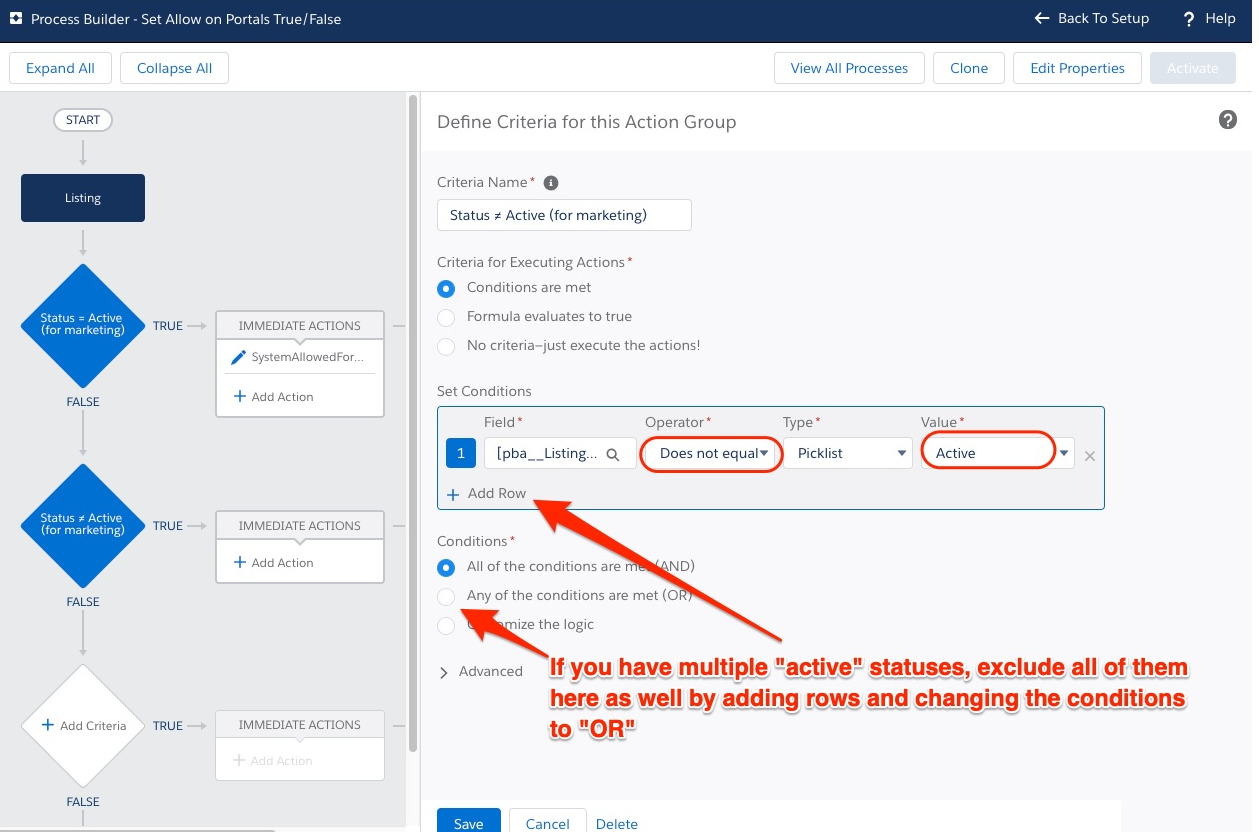Remove the condition row with the X icon
This screenshot has width=1259, height=832.
1089,456
